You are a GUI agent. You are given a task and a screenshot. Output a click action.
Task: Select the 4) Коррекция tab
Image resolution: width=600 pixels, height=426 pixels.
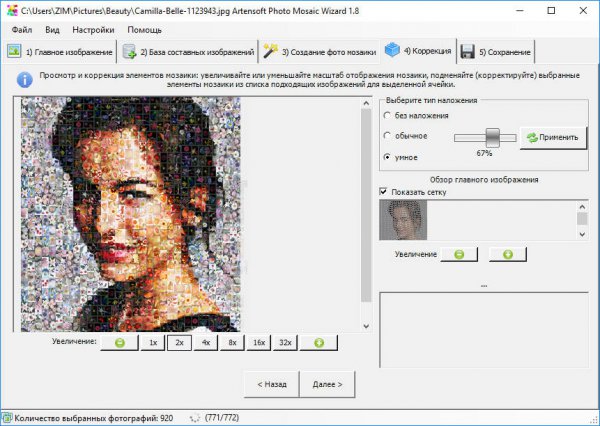[x=418, y=51]
